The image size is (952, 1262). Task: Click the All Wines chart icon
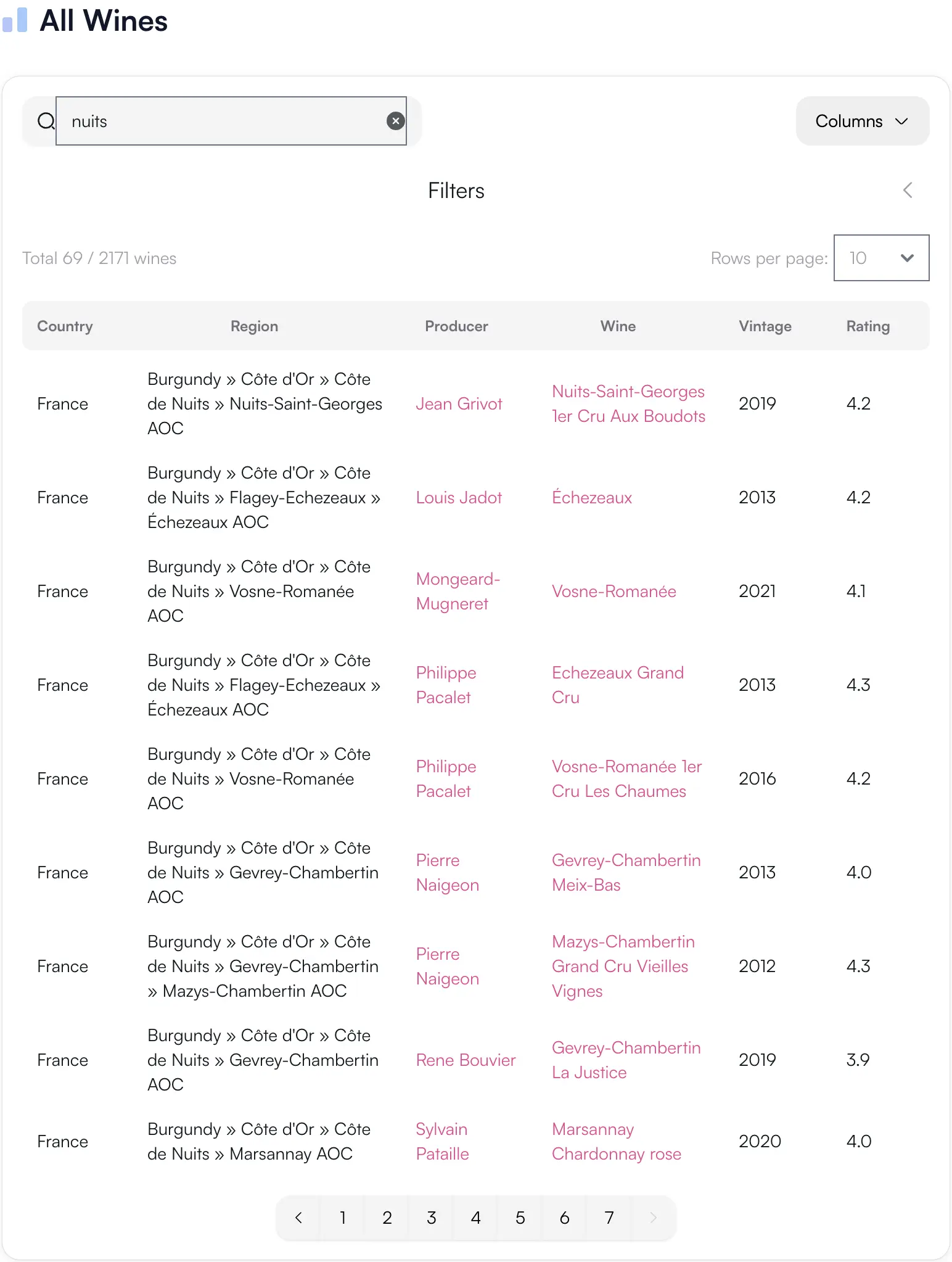[x=16, y=20]
